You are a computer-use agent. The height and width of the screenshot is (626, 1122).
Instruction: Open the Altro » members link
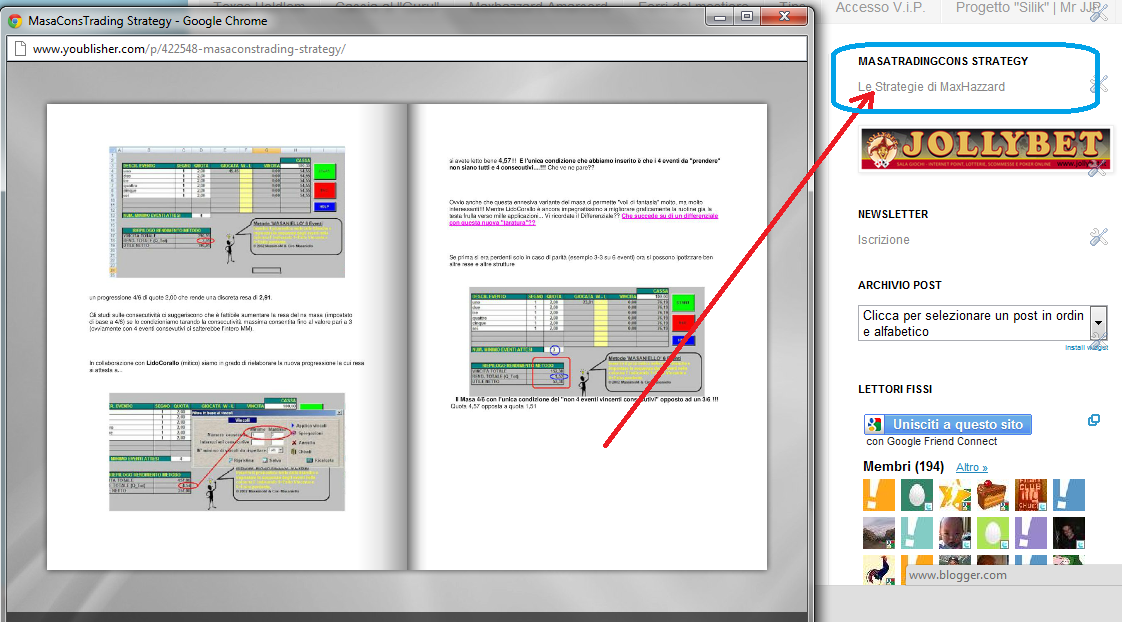[x=972, y=467]
